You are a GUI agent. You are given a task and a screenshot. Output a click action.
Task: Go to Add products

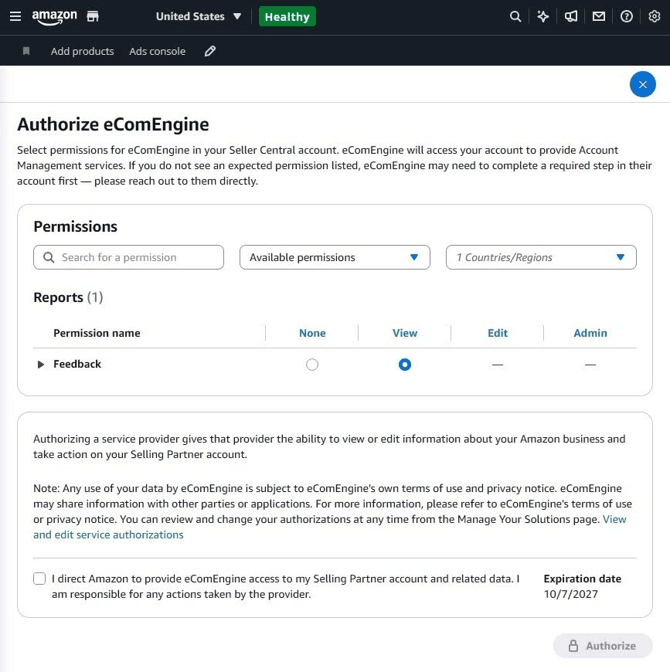point(82,51)
